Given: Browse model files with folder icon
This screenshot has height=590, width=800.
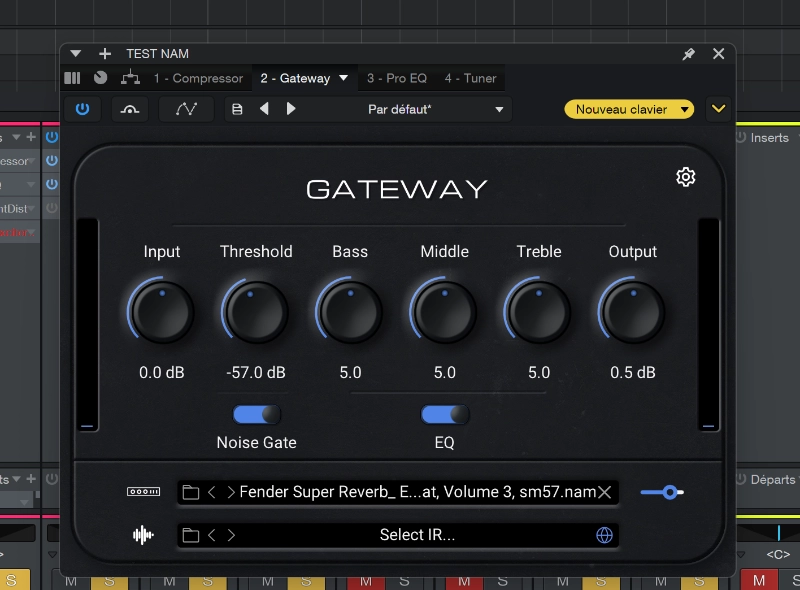Looking at the screenshot, I should pos(191,492).
